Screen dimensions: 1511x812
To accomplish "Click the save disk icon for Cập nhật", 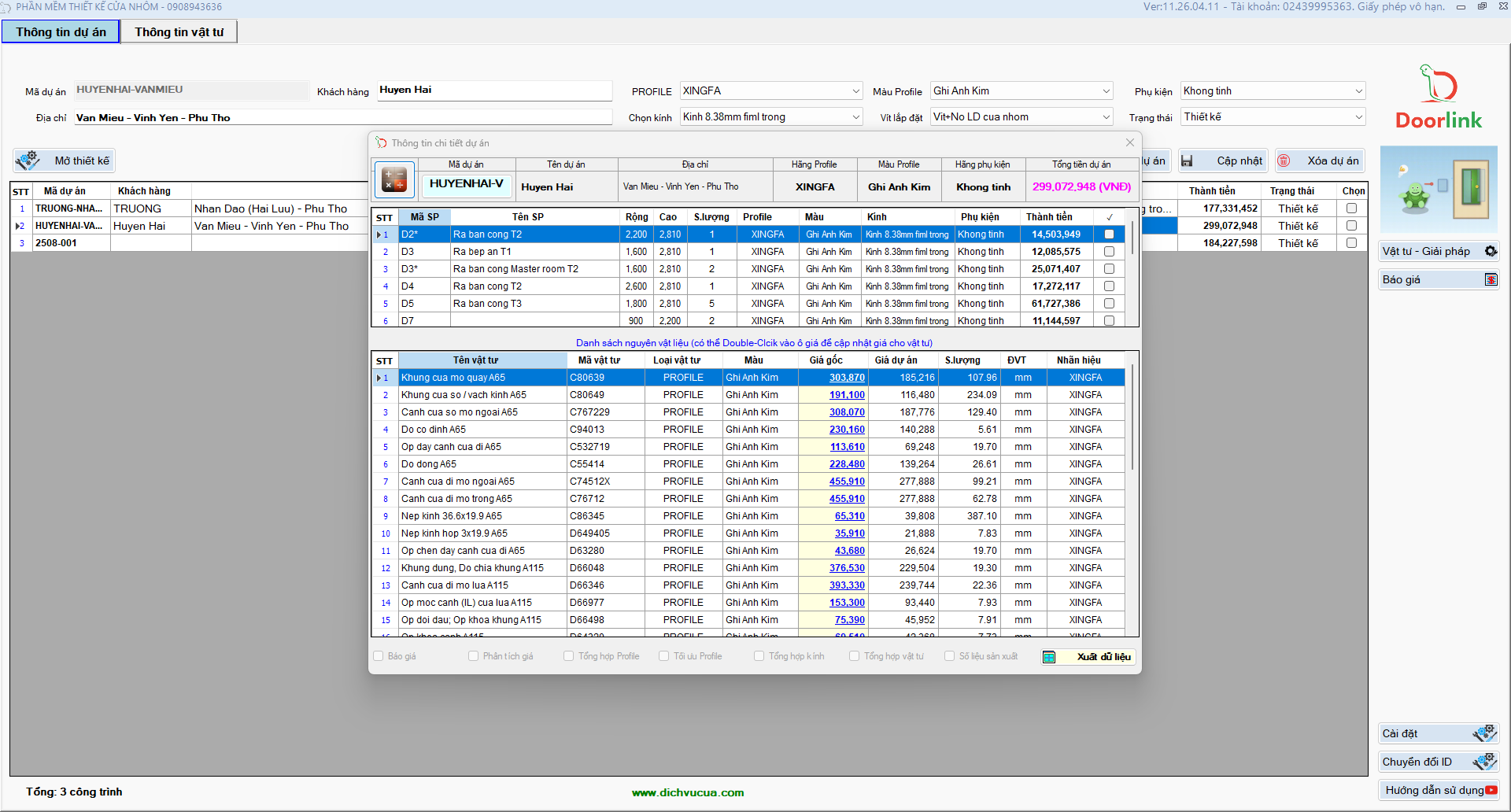I will click(x=1187, y=161).
